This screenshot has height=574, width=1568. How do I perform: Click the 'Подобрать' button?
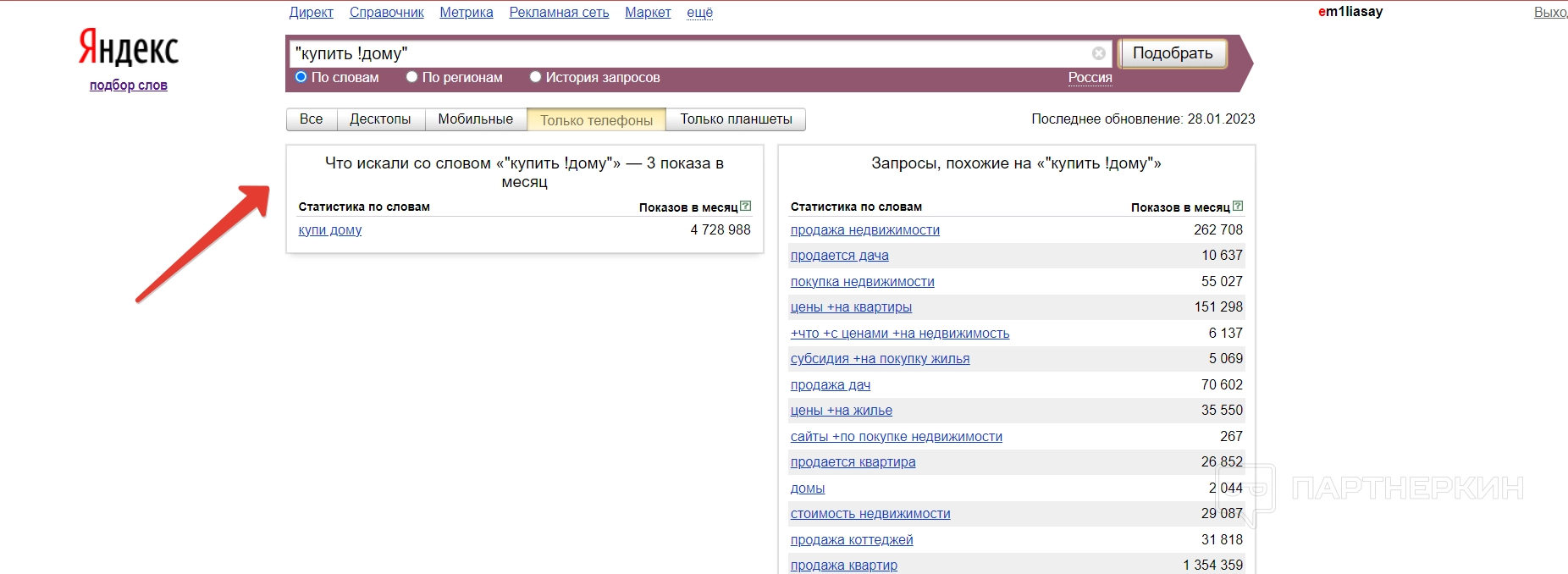[x=1173, y=53]
